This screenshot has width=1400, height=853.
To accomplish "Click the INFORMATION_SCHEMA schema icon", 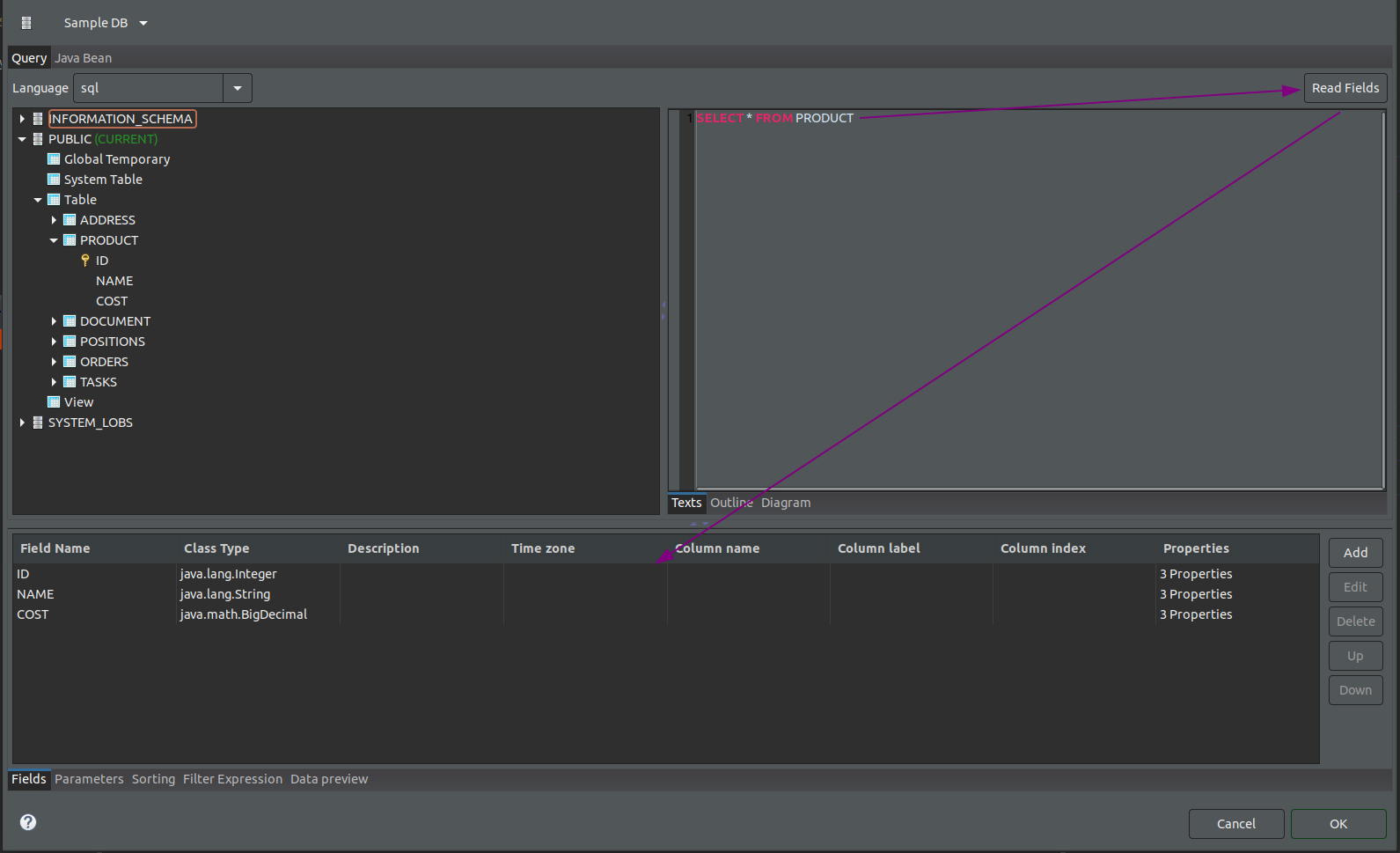I will [x=38, y=119].
